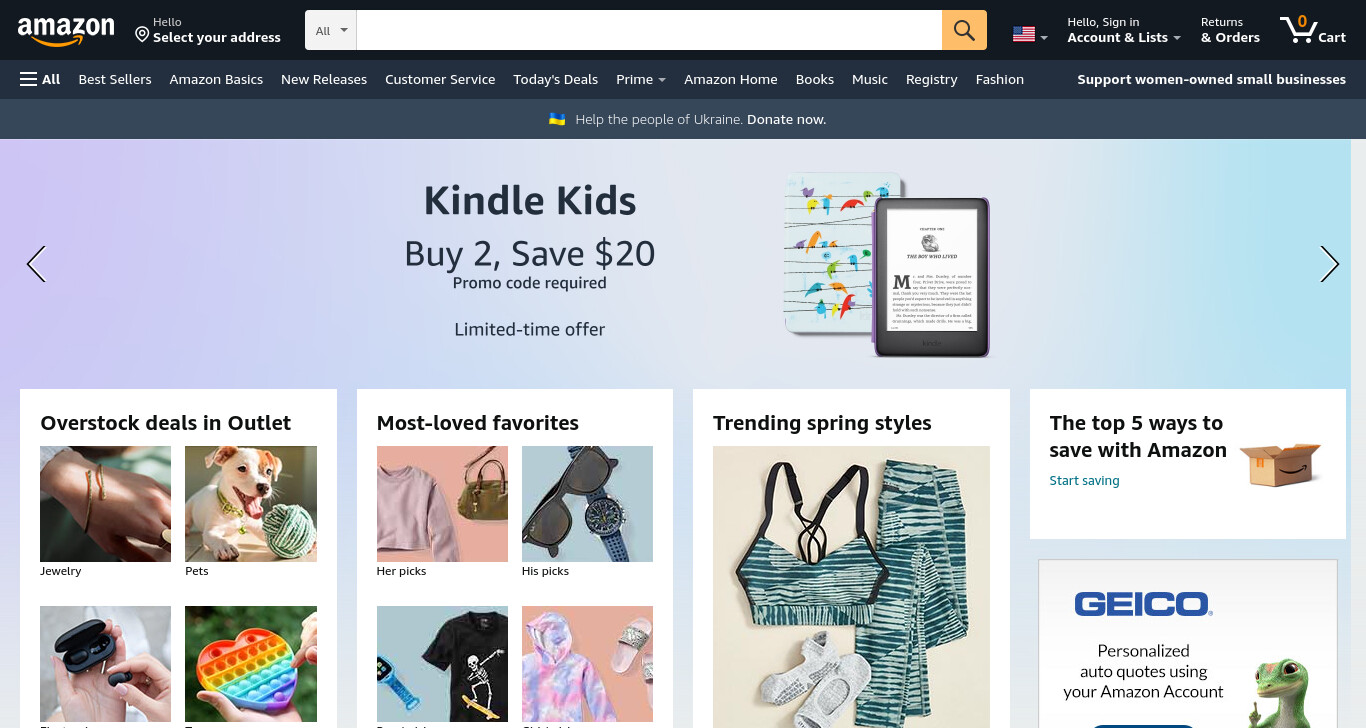Open the hamburger All menu
The width and height of the screenshot is (1366, 728).
click(40, 79)
